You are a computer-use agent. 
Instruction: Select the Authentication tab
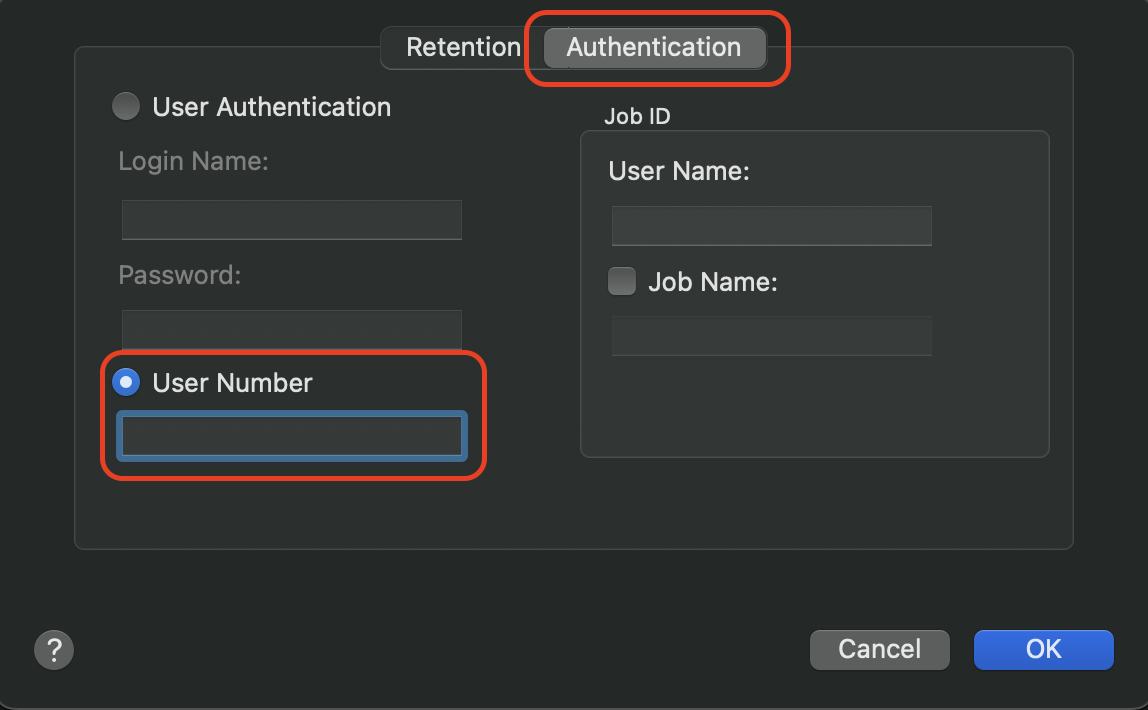654,47
